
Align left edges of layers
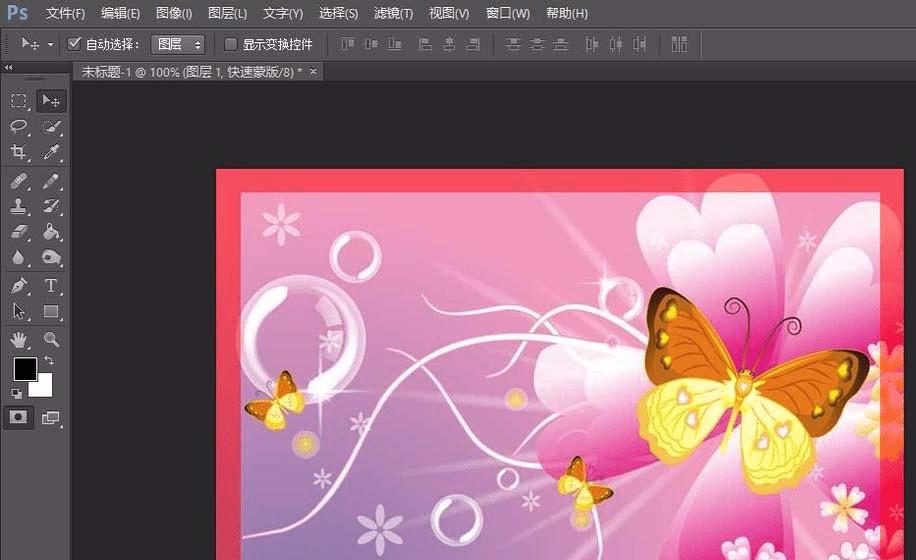(x=425, y=44)
